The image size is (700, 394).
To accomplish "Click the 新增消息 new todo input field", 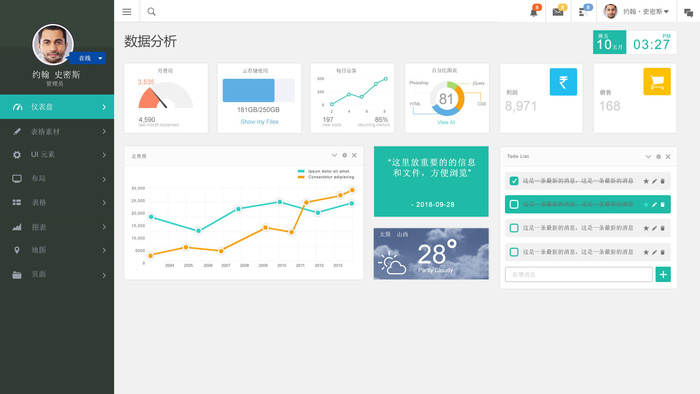I will 579,274.
